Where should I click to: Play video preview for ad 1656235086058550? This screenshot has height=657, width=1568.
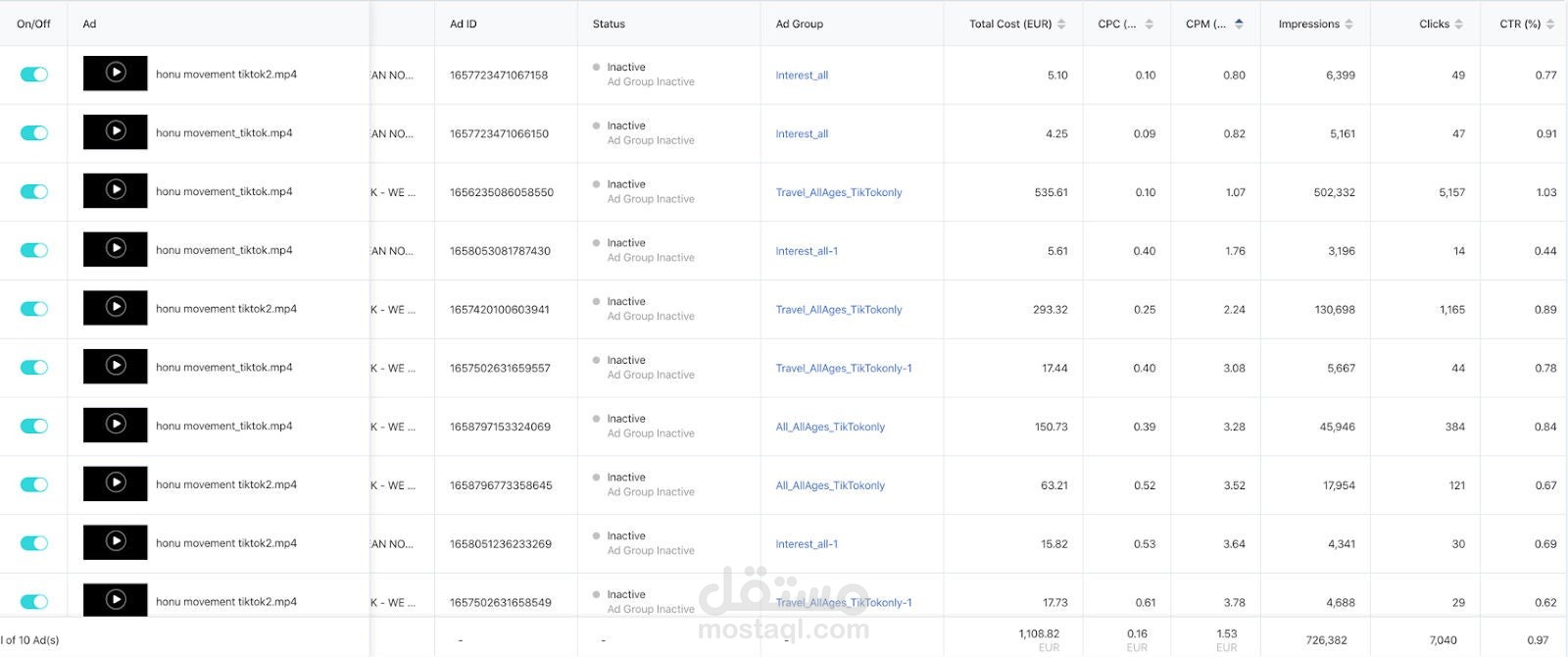[x=116, y=190]
